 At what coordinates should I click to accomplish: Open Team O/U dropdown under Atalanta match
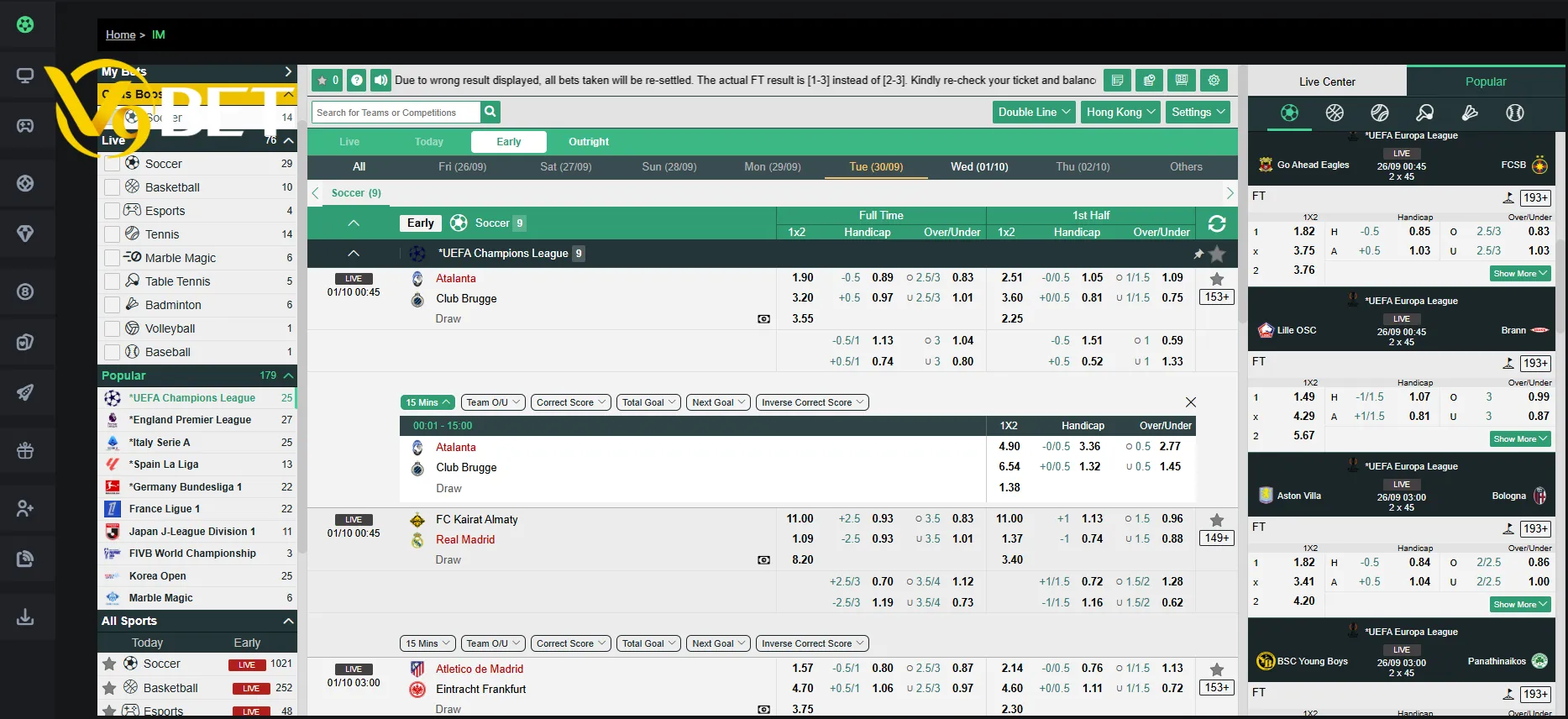click(x=493, y=402)
